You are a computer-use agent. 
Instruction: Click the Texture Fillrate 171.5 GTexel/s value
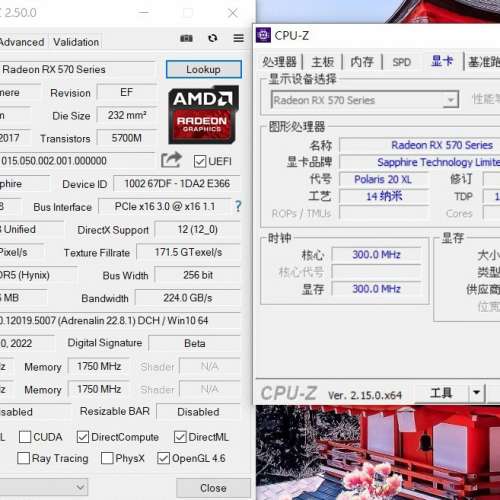(x=188, y=252)
